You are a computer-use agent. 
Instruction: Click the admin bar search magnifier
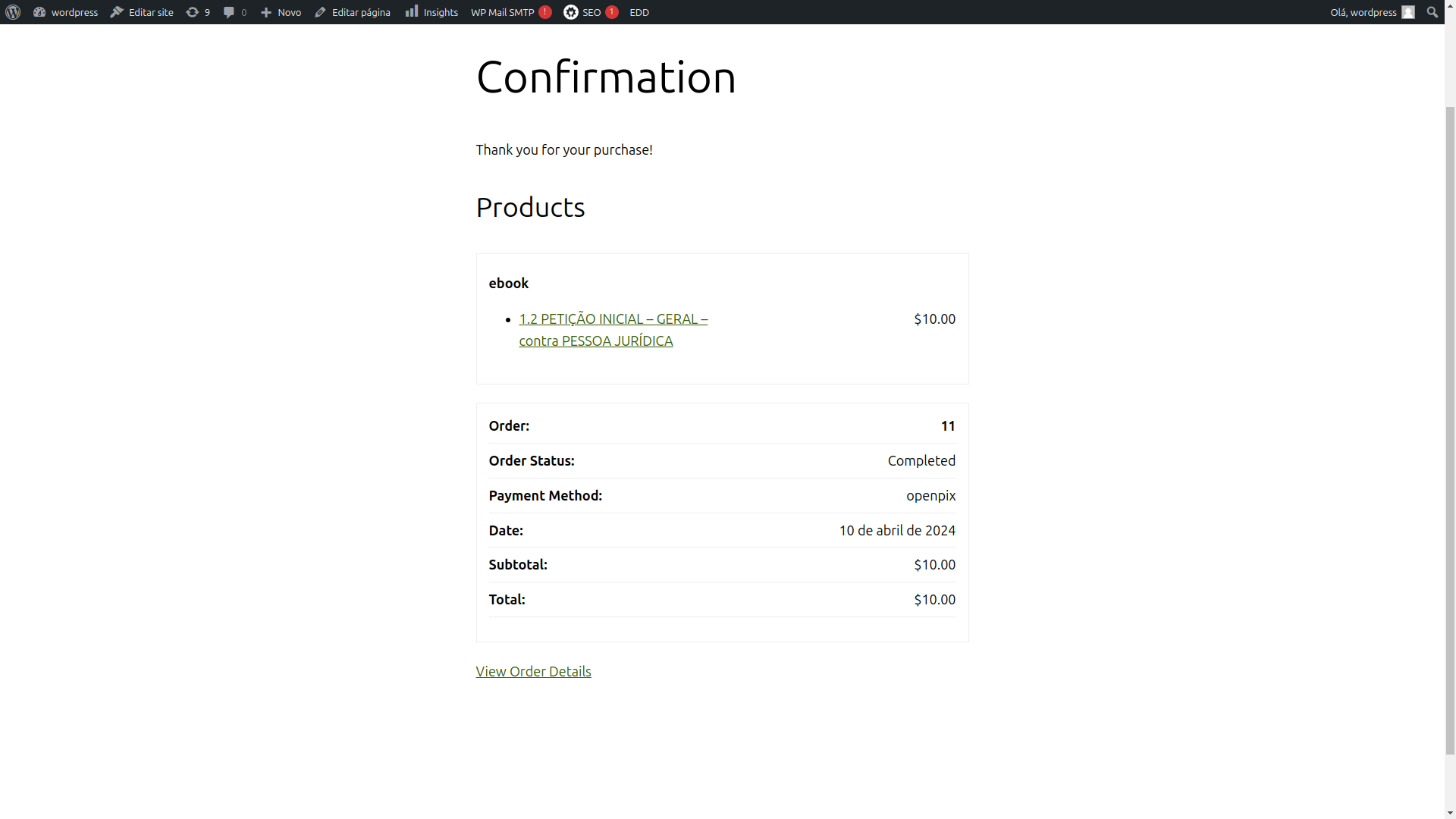(1432, 12)
